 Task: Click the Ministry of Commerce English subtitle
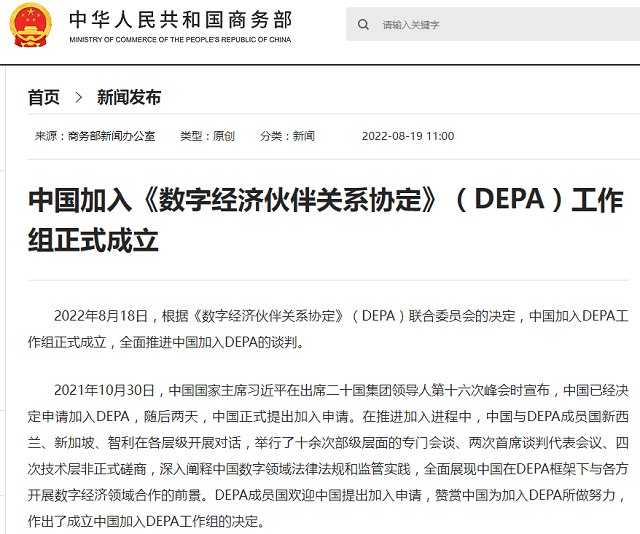180,40
